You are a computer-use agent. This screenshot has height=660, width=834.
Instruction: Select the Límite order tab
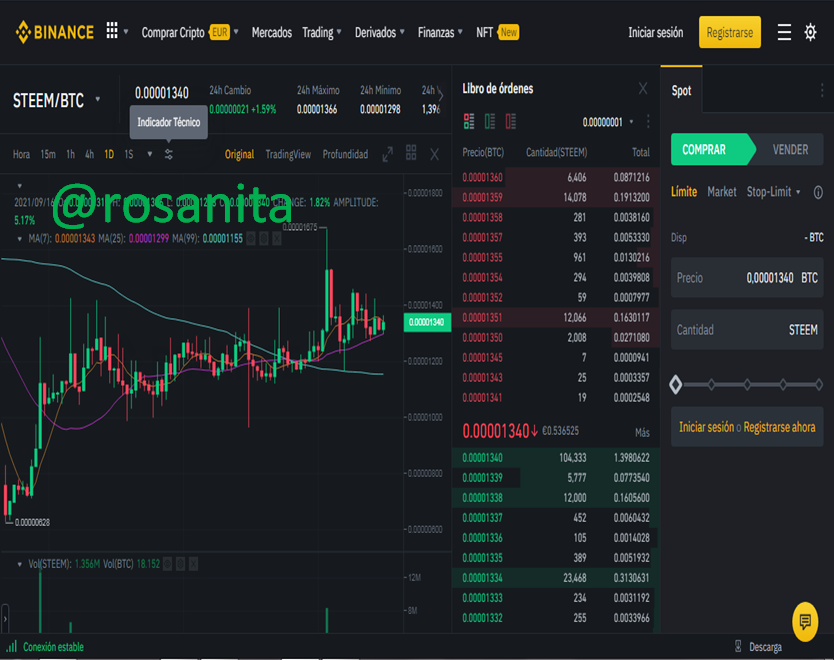(x=684, y=192)
